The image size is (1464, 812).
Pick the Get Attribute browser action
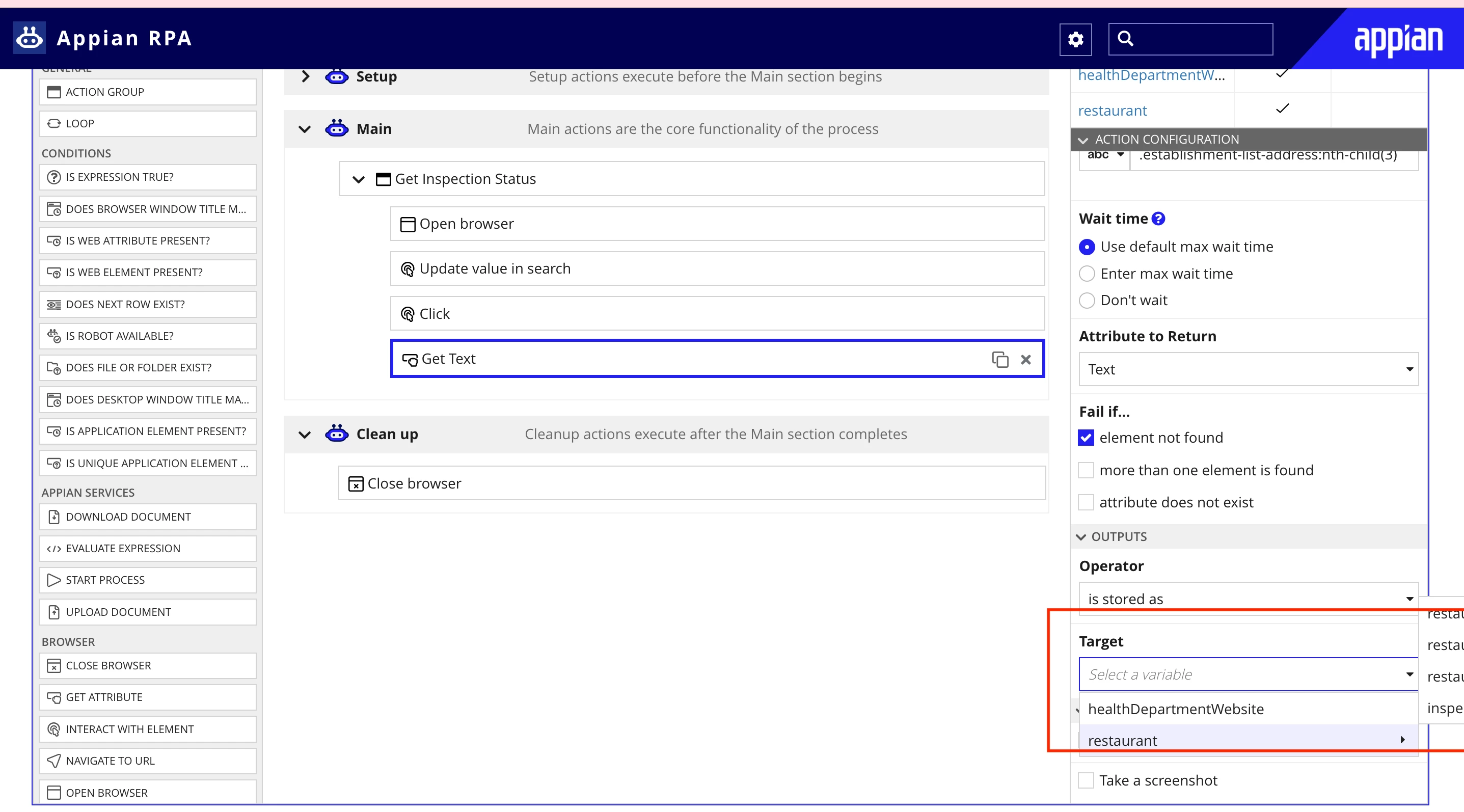(148, 697)
